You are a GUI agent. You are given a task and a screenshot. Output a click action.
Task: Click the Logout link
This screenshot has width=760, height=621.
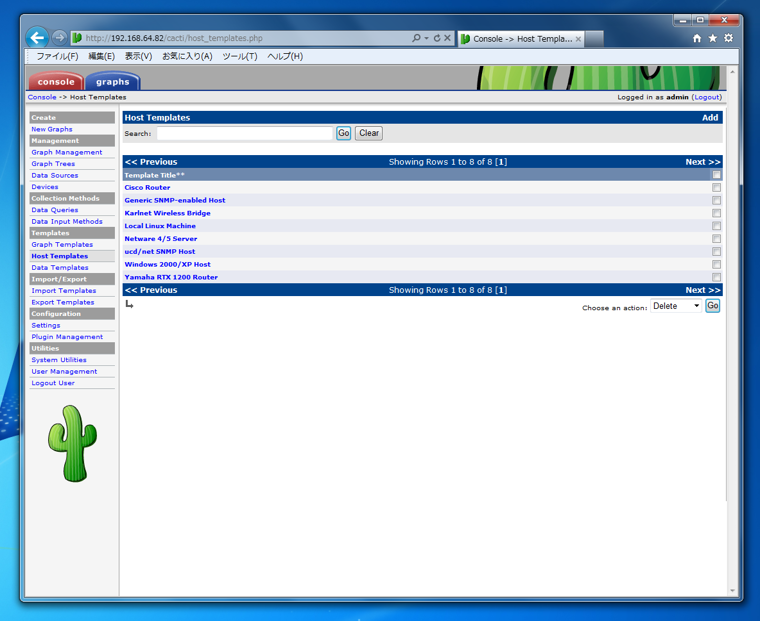click(x=707, y=97)
